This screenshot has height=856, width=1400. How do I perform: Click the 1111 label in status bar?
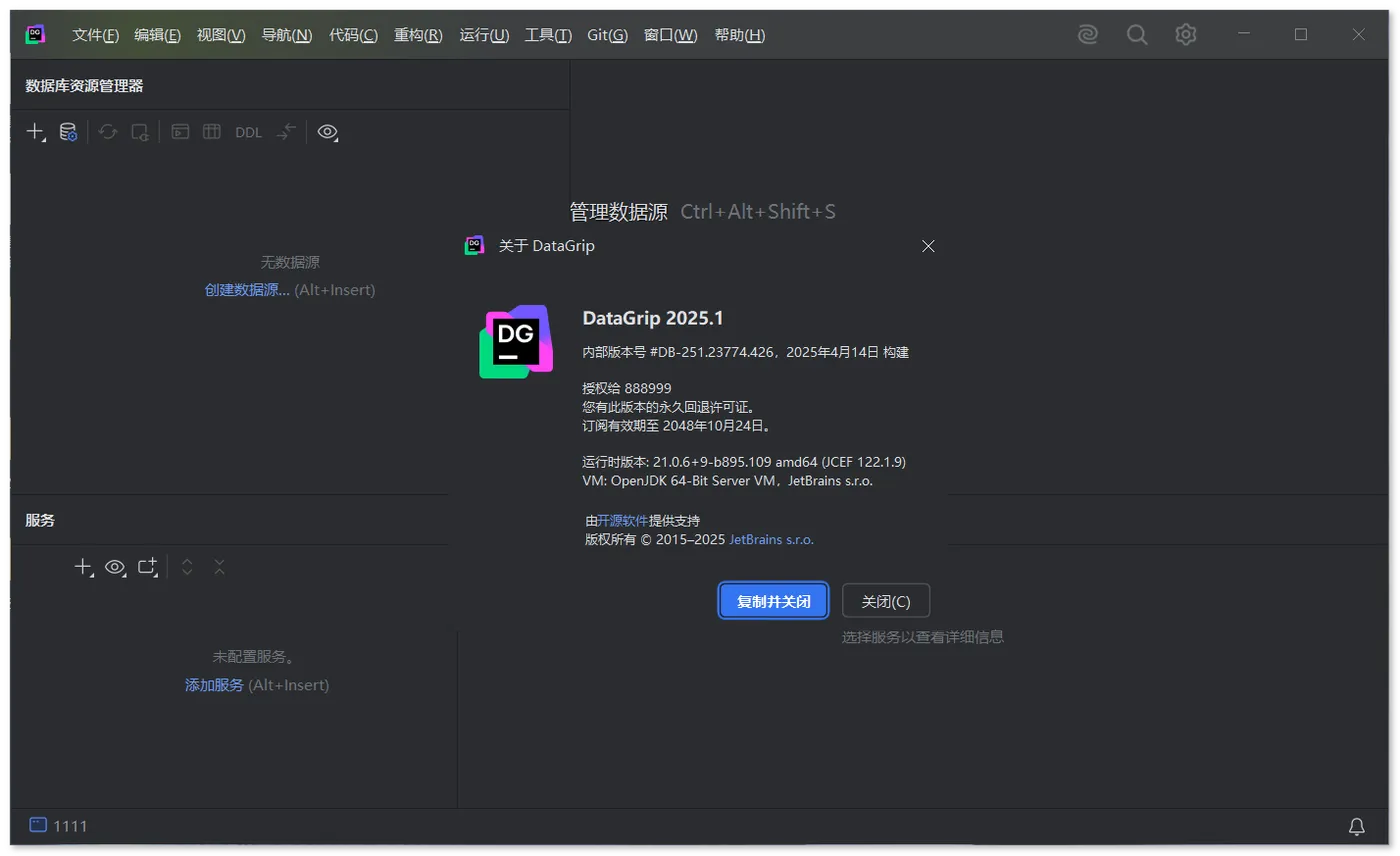tap(70, 826)
